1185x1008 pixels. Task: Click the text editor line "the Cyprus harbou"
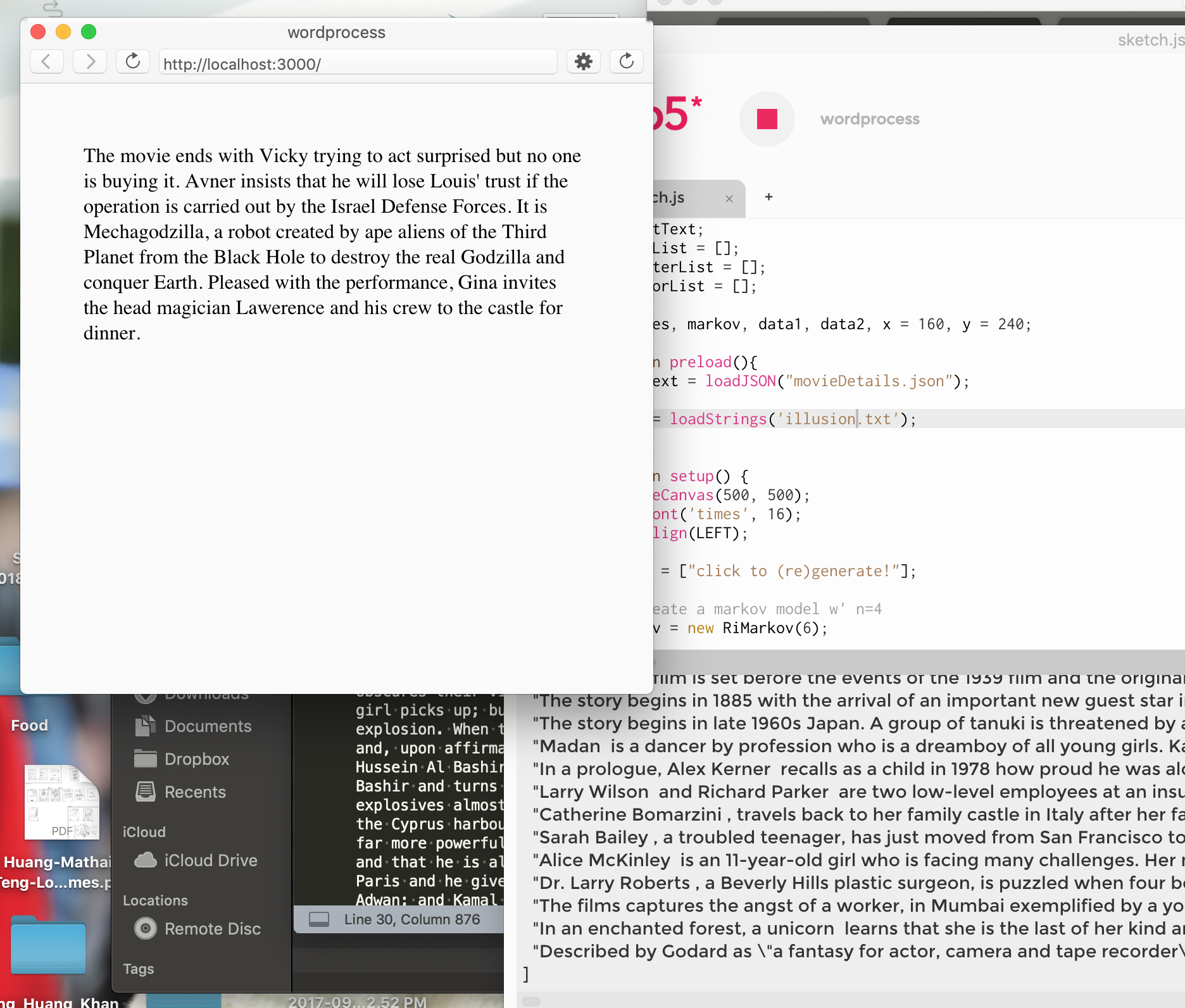pyautogui.click(x=430, y=824)
